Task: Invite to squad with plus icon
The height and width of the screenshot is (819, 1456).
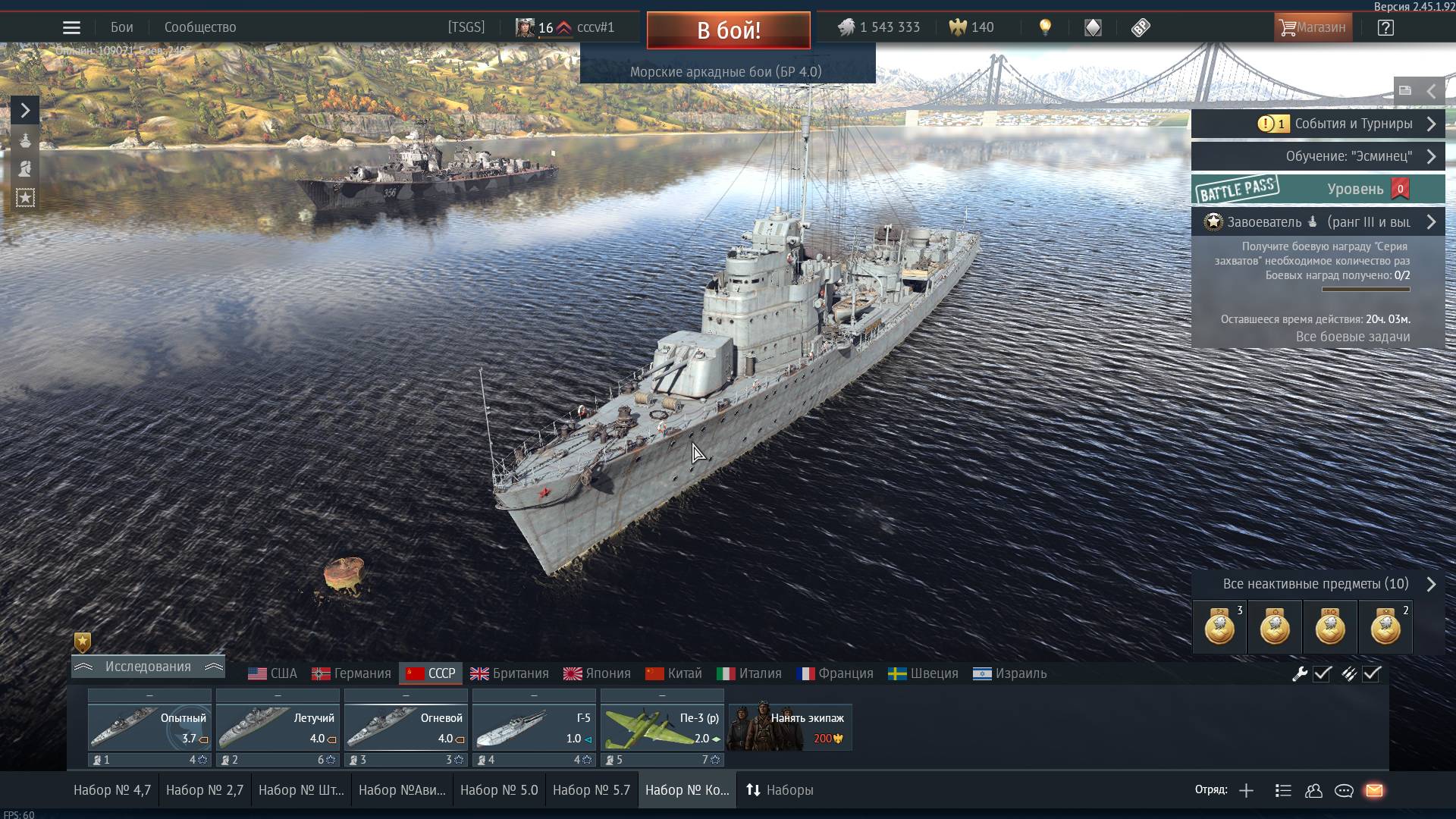Action: 1246,790
